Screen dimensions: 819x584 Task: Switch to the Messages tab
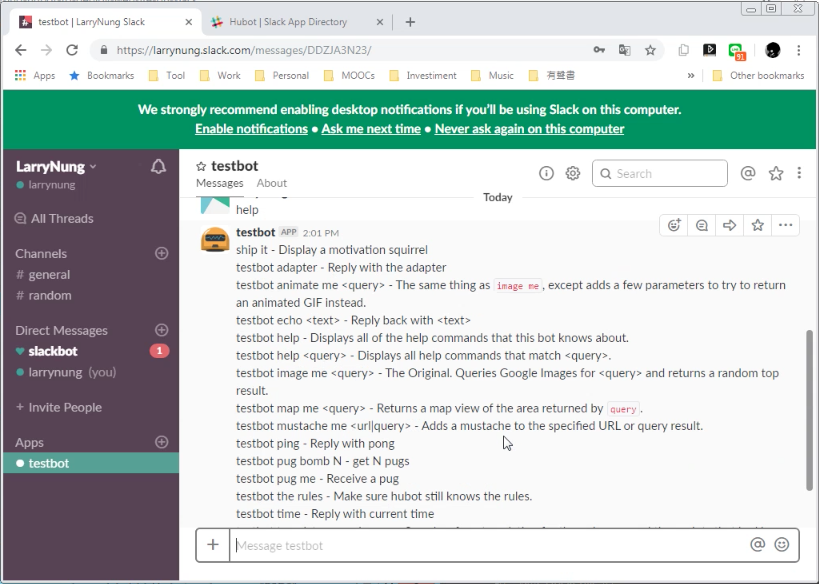click(220, 183)
